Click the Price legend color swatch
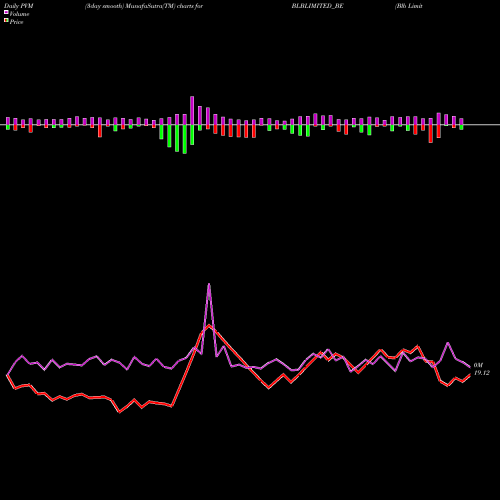Image resolution: width=500 pixels, height=500 pixels. pyautogui.click(x=6, y=21)
